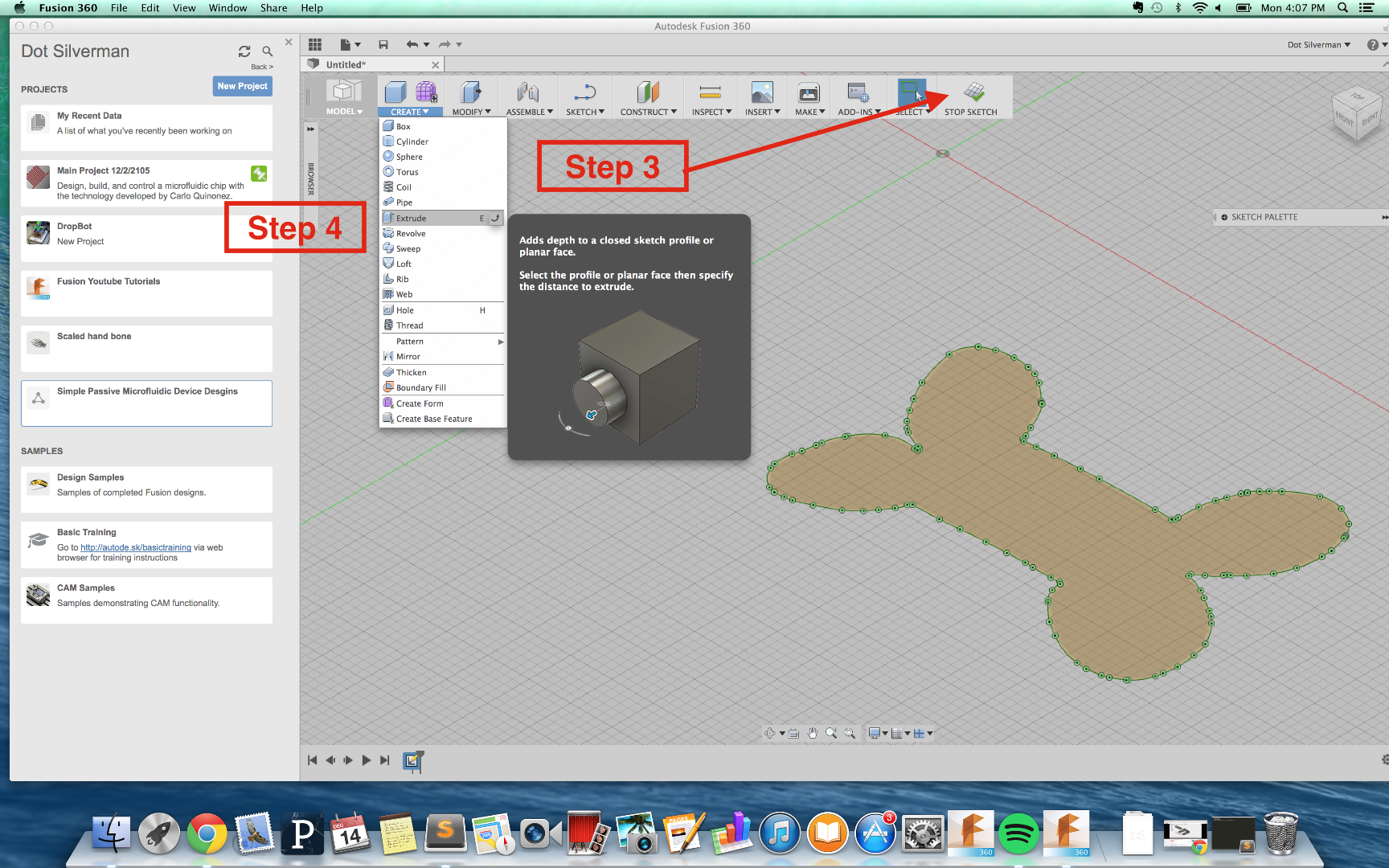Redo the last undone action
1389x868 pixels.
click(445, 45)
